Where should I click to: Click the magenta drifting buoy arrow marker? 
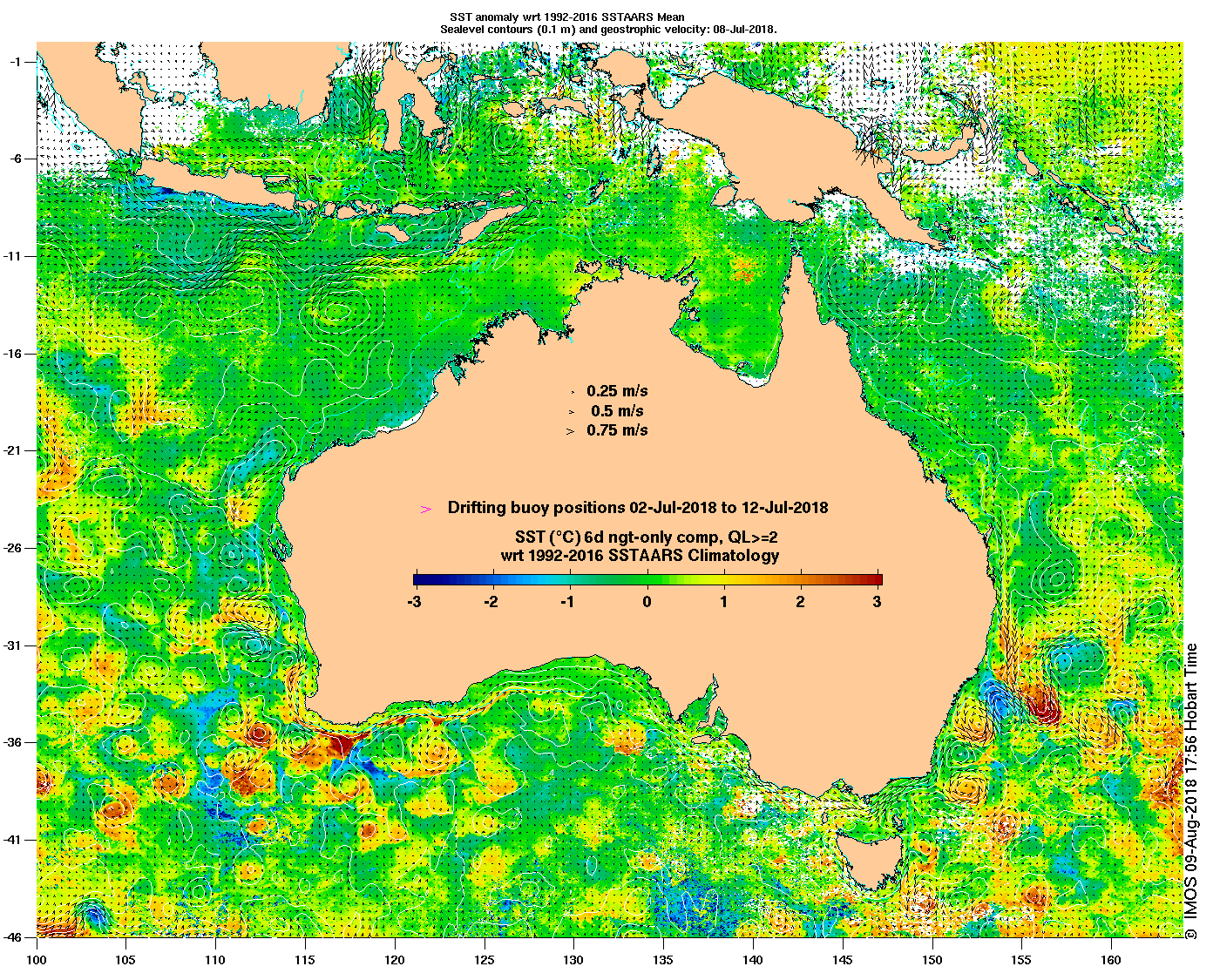coord(426,509)
